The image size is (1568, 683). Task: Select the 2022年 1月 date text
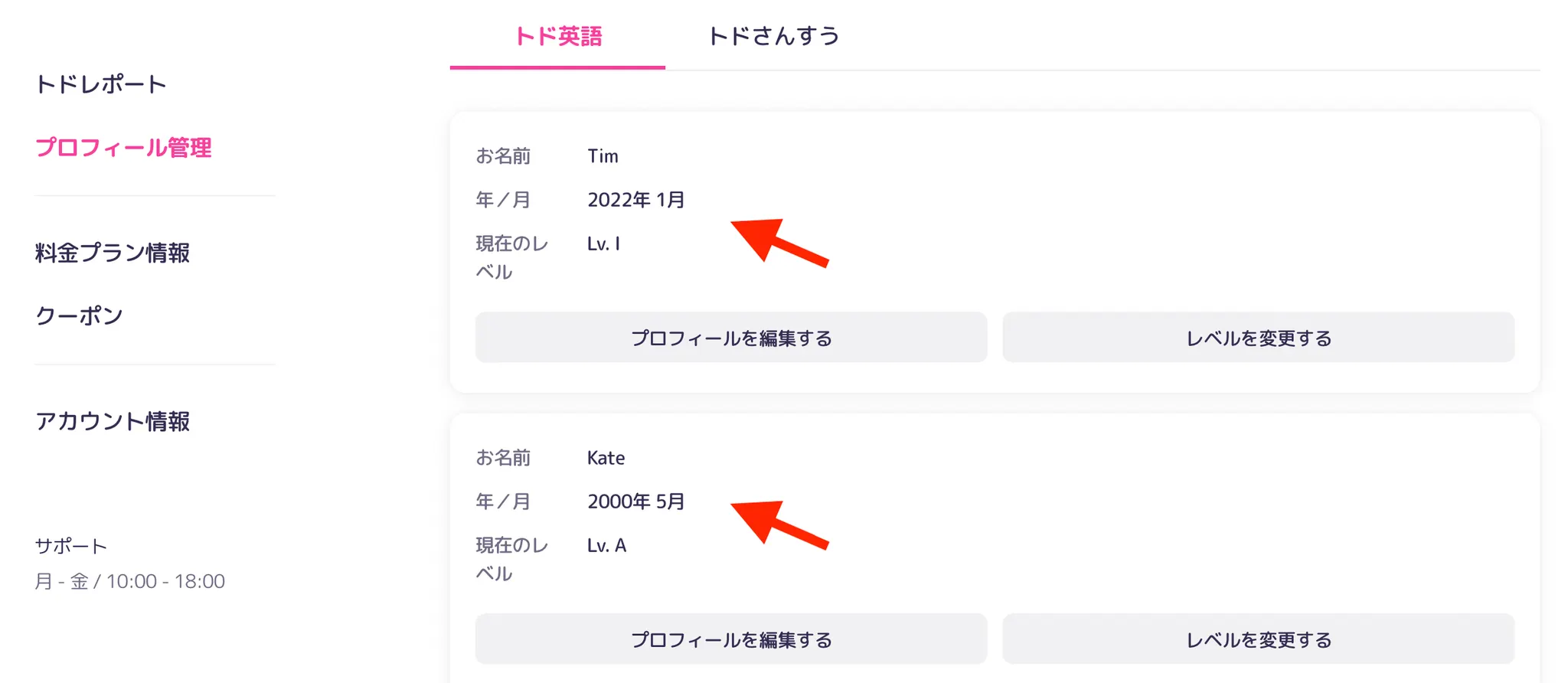pos(635,200)
